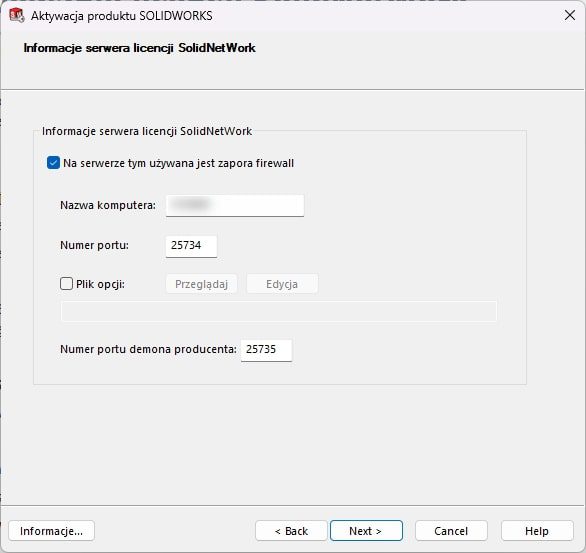Focus the Numer portu field showing 25734
Viewport: 586px width, 553px height.
tap(191, 246)
